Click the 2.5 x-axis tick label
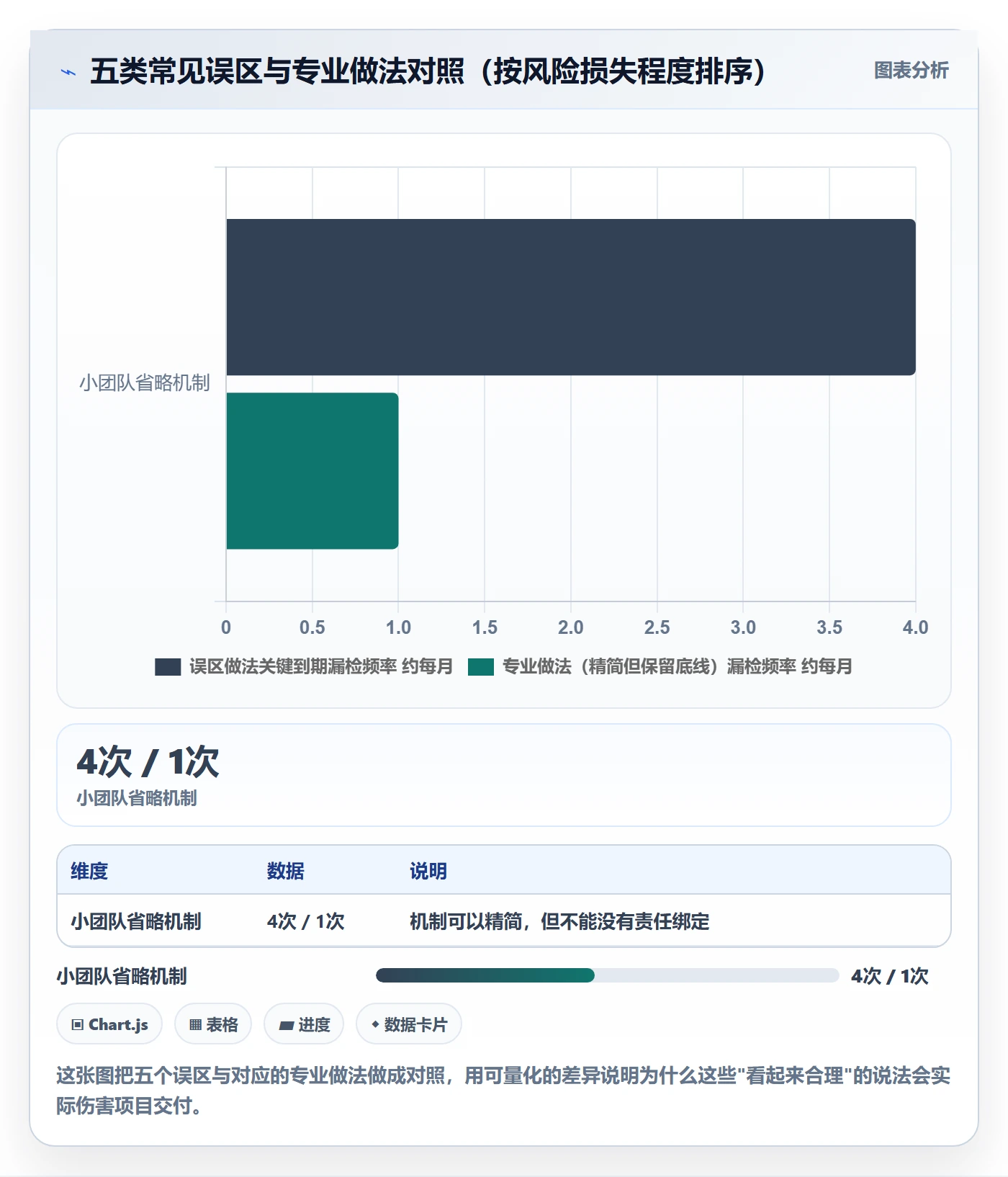This screenshot has height=1177, width=1008. click(657, 627)
